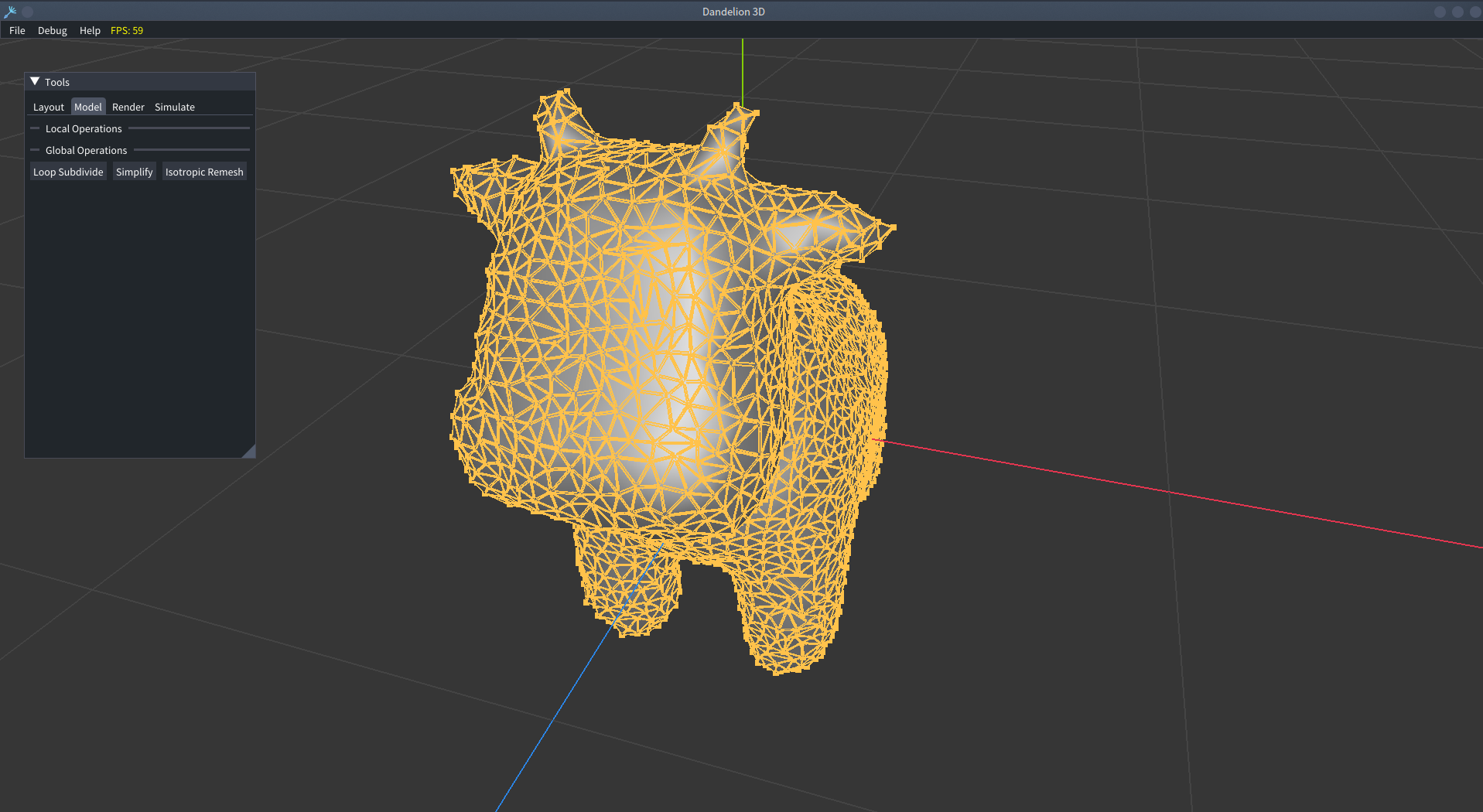Open the Debug menu
Viewport: 1483px width, 812px height.
[x=52, y=30]
